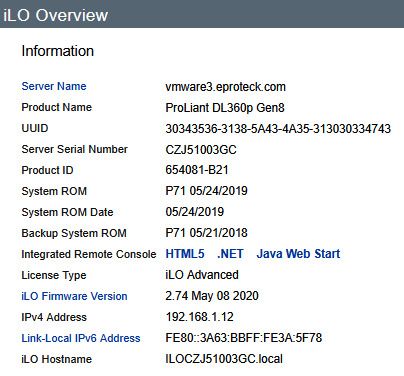Select hostname value ILOCZJ51003GC.local

tap(224, 359)
